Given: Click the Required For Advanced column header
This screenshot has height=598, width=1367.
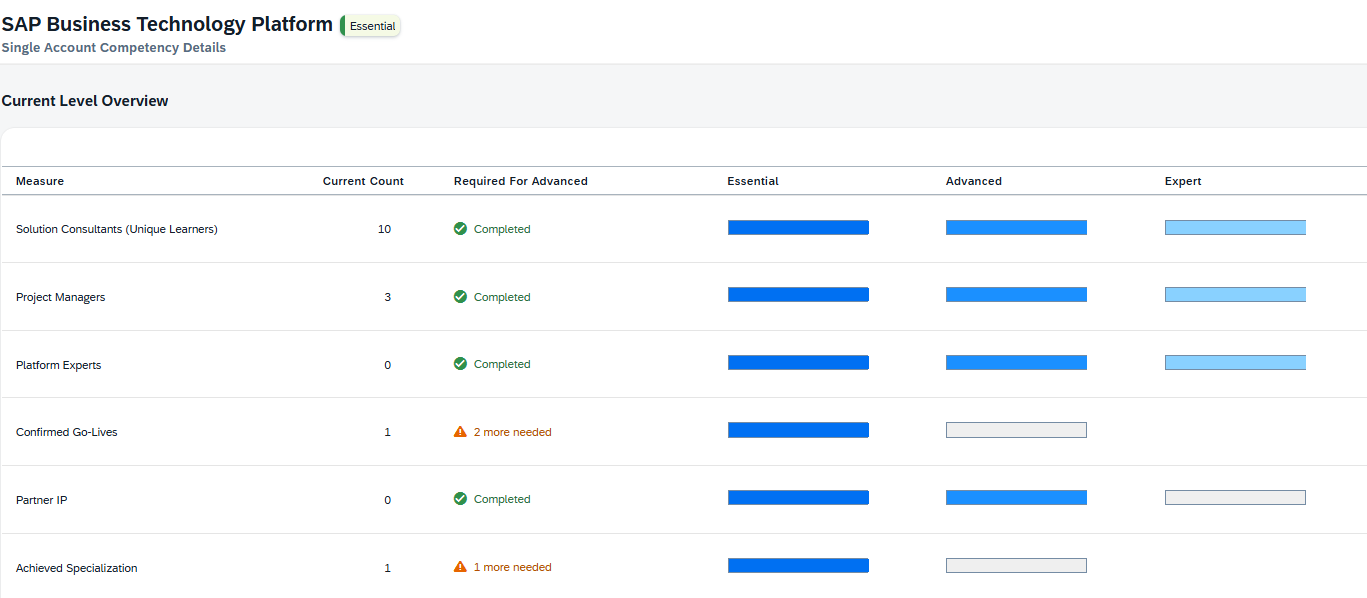Looking at the screenshot, I should coord(520,181).
